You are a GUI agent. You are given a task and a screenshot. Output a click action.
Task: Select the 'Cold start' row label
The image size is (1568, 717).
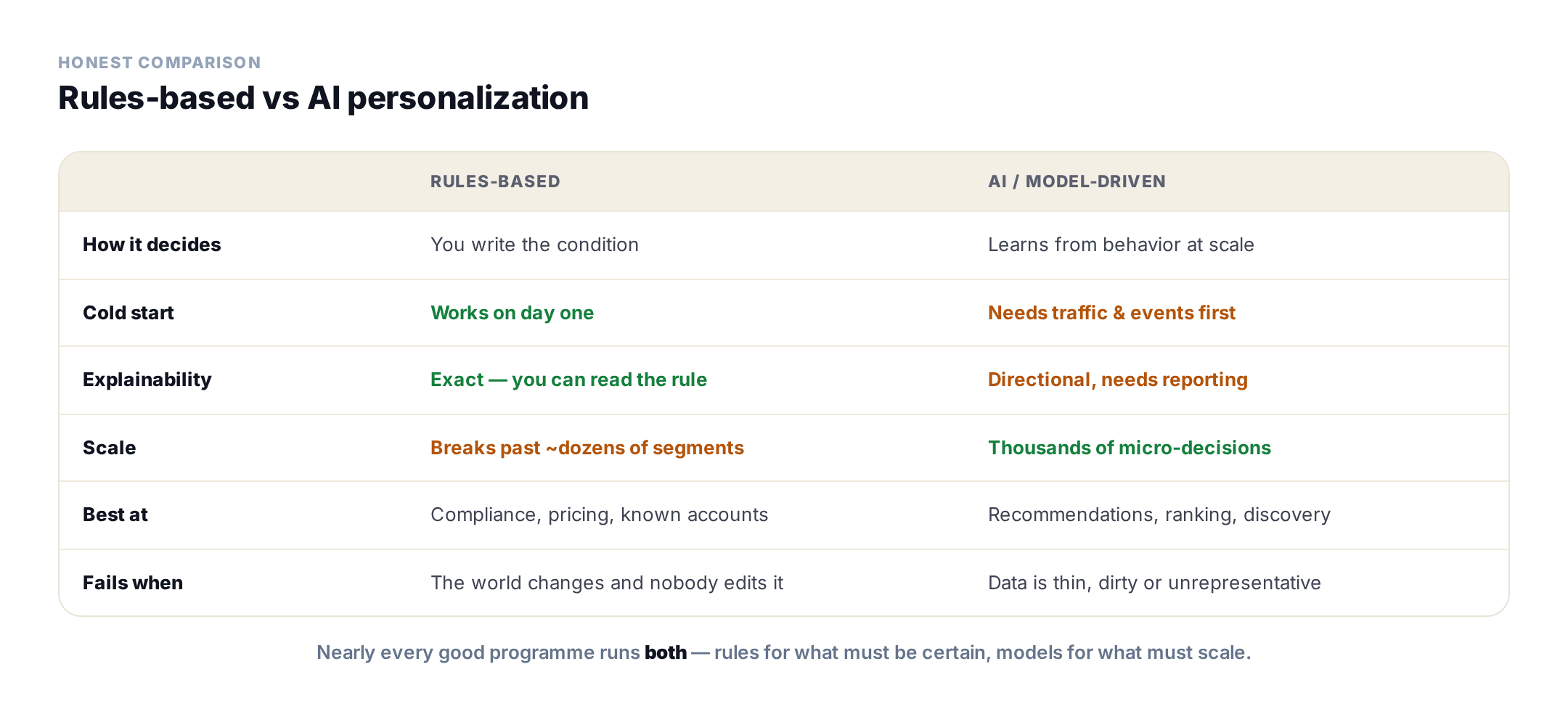tap(128, 313)
